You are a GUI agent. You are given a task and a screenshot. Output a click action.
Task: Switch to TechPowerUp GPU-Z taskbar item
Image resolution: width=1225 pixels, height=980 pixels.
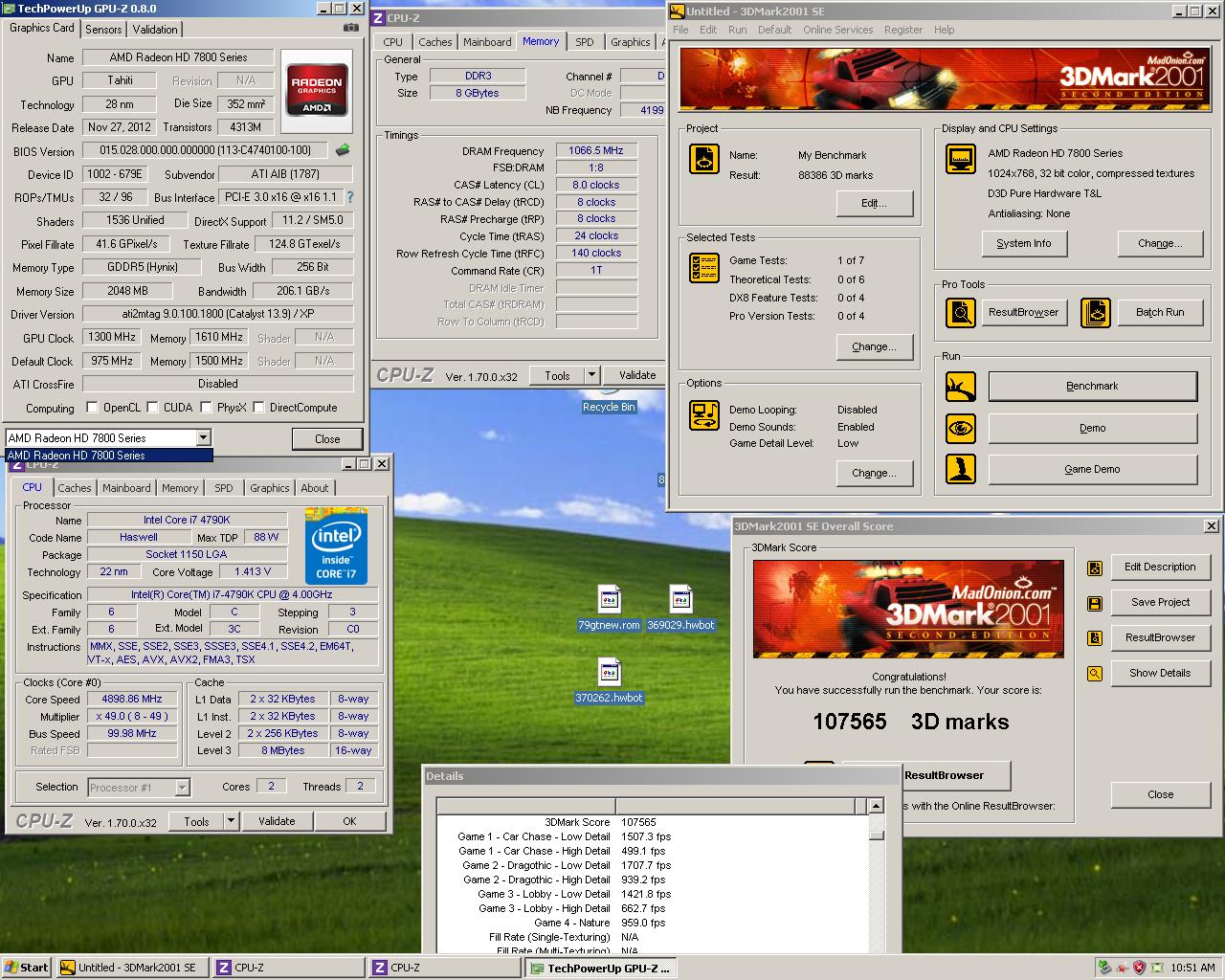click(x=603, y=968)
